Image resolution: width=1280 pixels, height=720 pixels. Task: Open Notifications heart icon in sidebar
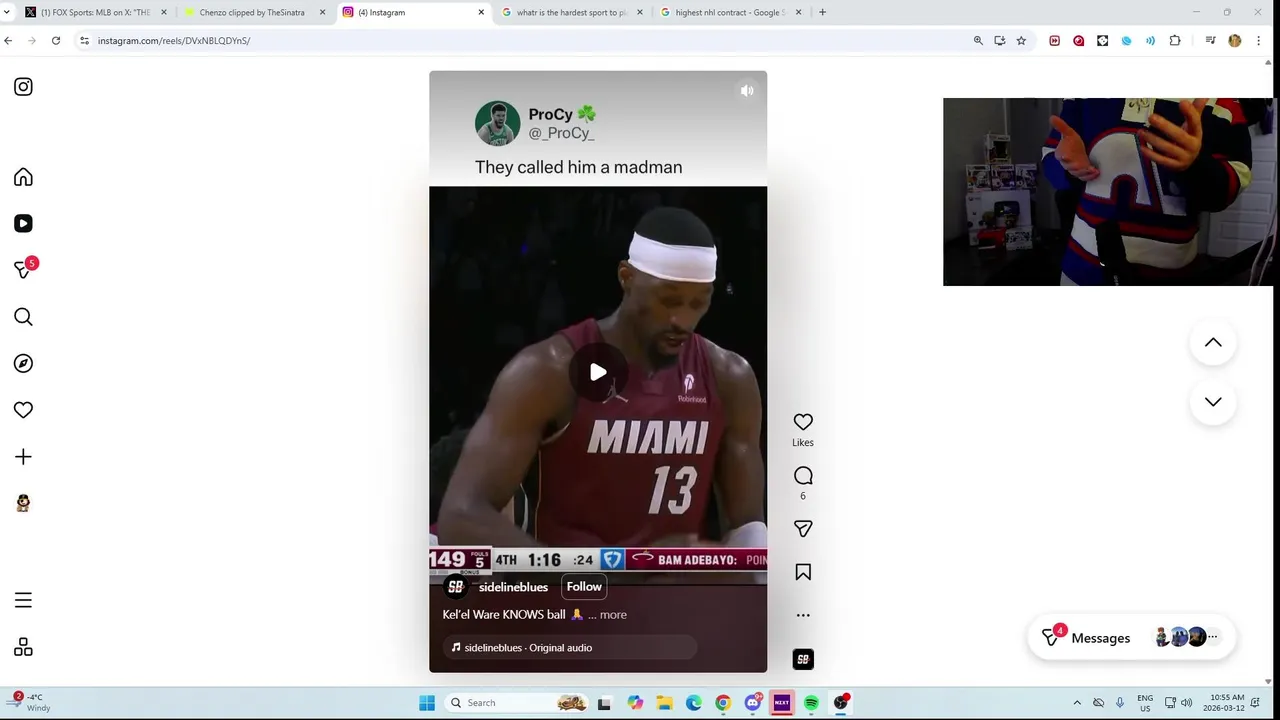coord(23,410)
